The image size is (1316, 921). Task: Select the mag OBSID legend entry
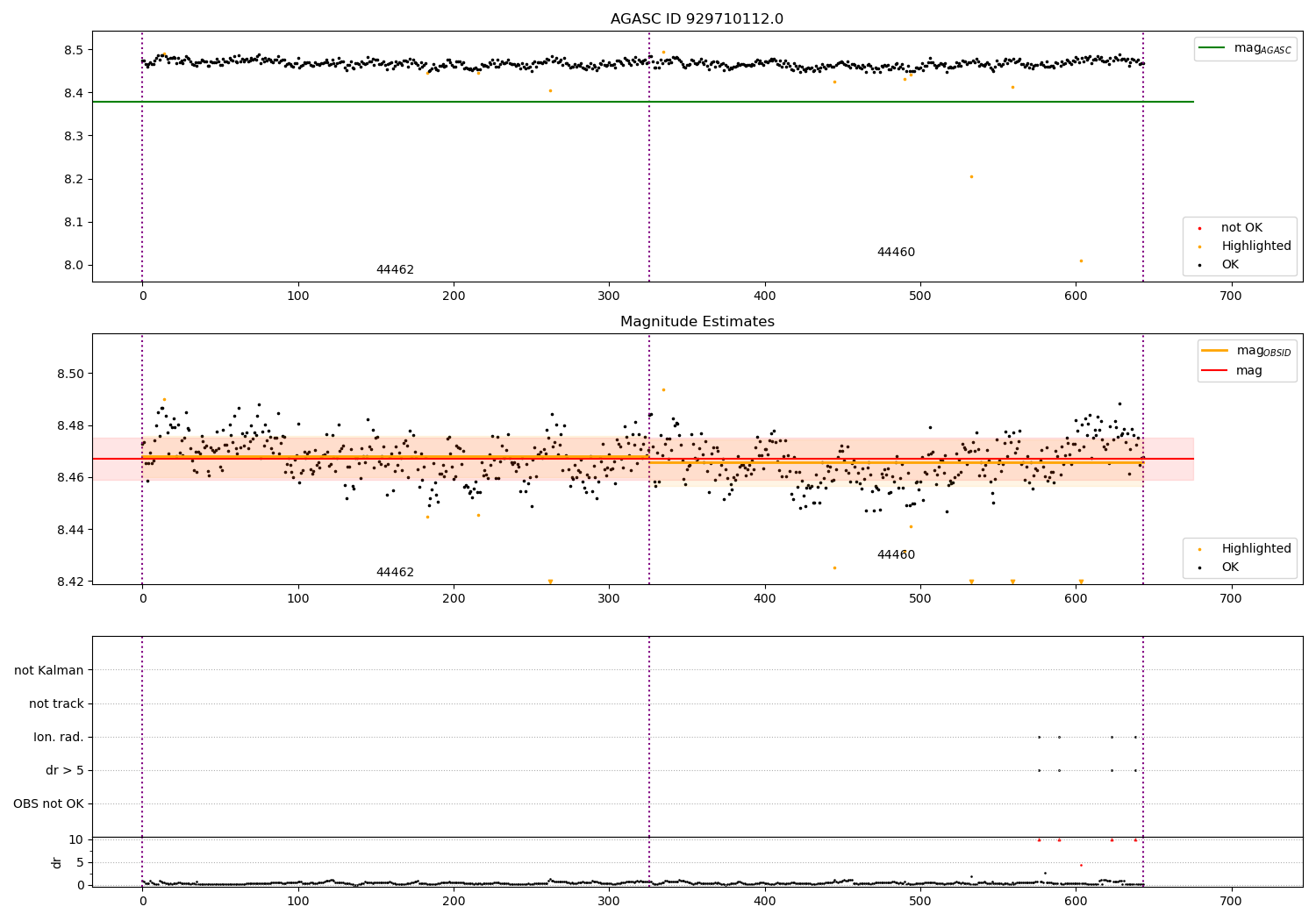tap(1247, 351)
